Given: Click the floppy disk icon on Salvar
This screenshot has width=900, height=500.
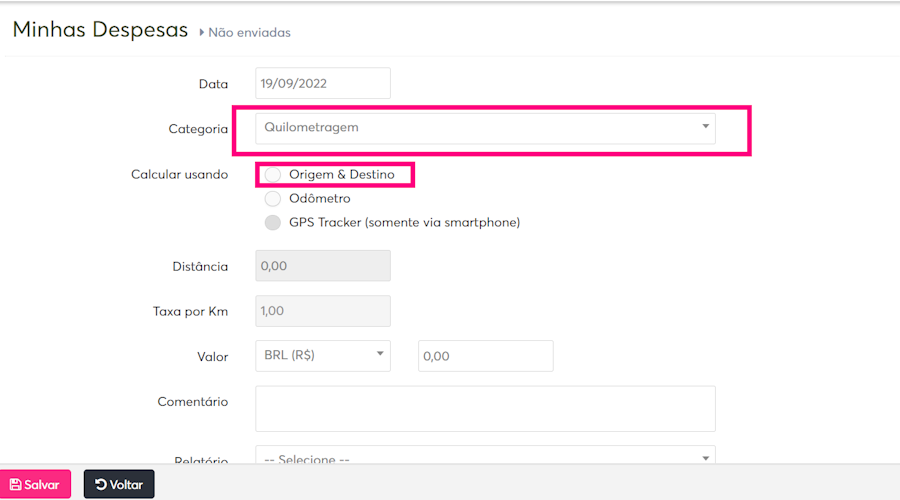Looking at the screenshot, I should (15, 485).
